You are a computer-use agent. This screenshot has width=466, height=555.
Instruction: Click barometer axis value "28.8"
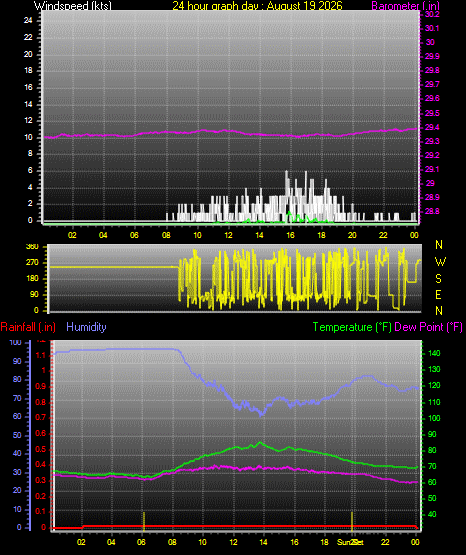tap(432, 211)
